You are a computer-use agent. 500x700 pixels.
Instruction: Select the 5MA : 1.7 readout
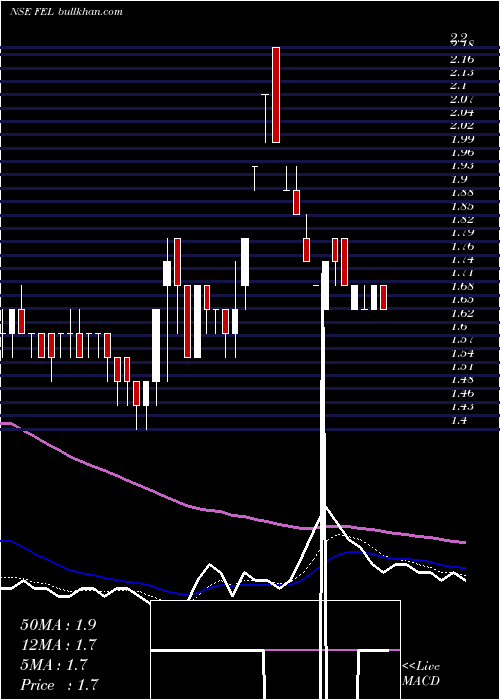tap(54, 665)
